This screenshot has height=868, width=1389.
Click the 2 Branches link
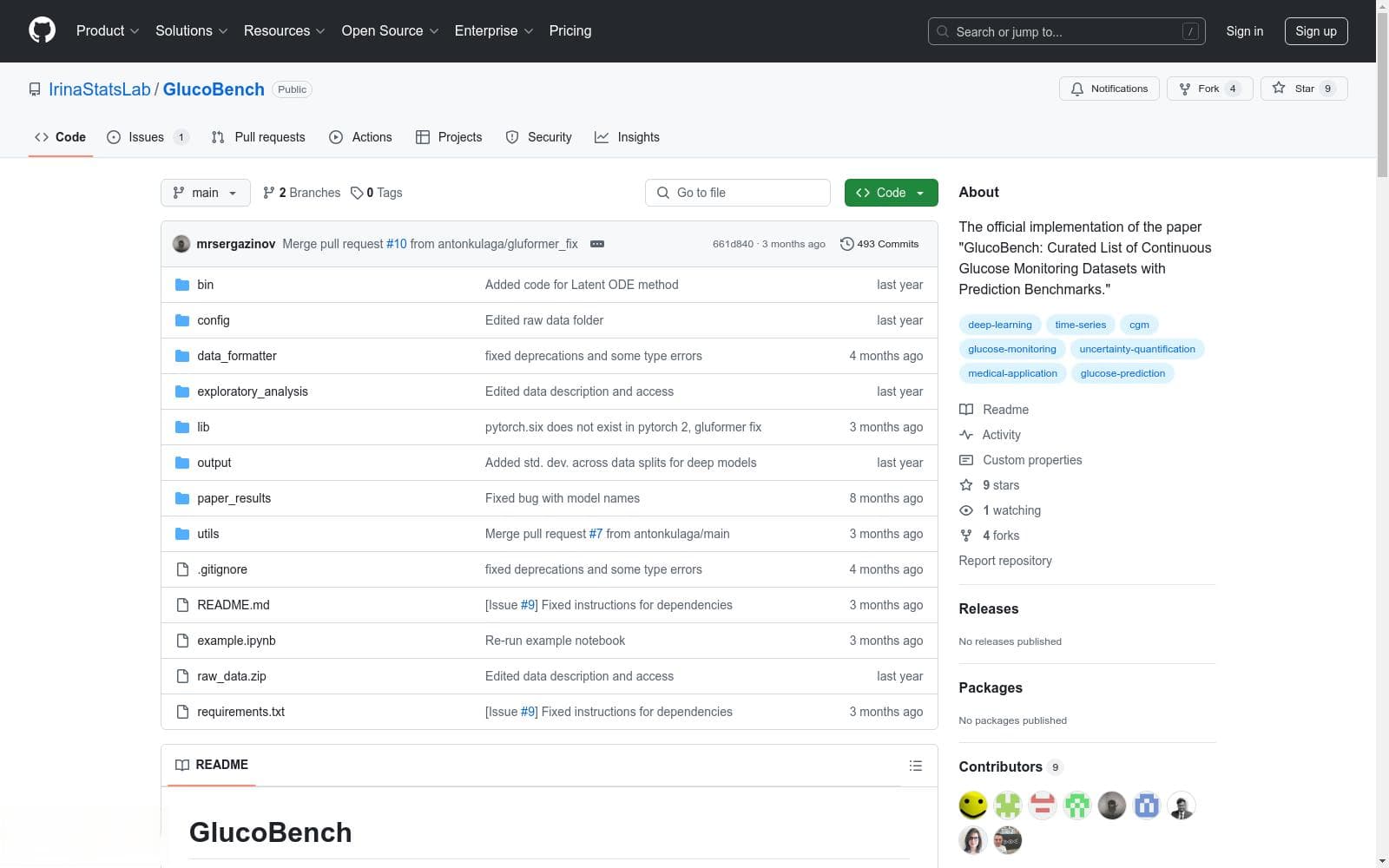pyautogui.click(x=301, y=193)
